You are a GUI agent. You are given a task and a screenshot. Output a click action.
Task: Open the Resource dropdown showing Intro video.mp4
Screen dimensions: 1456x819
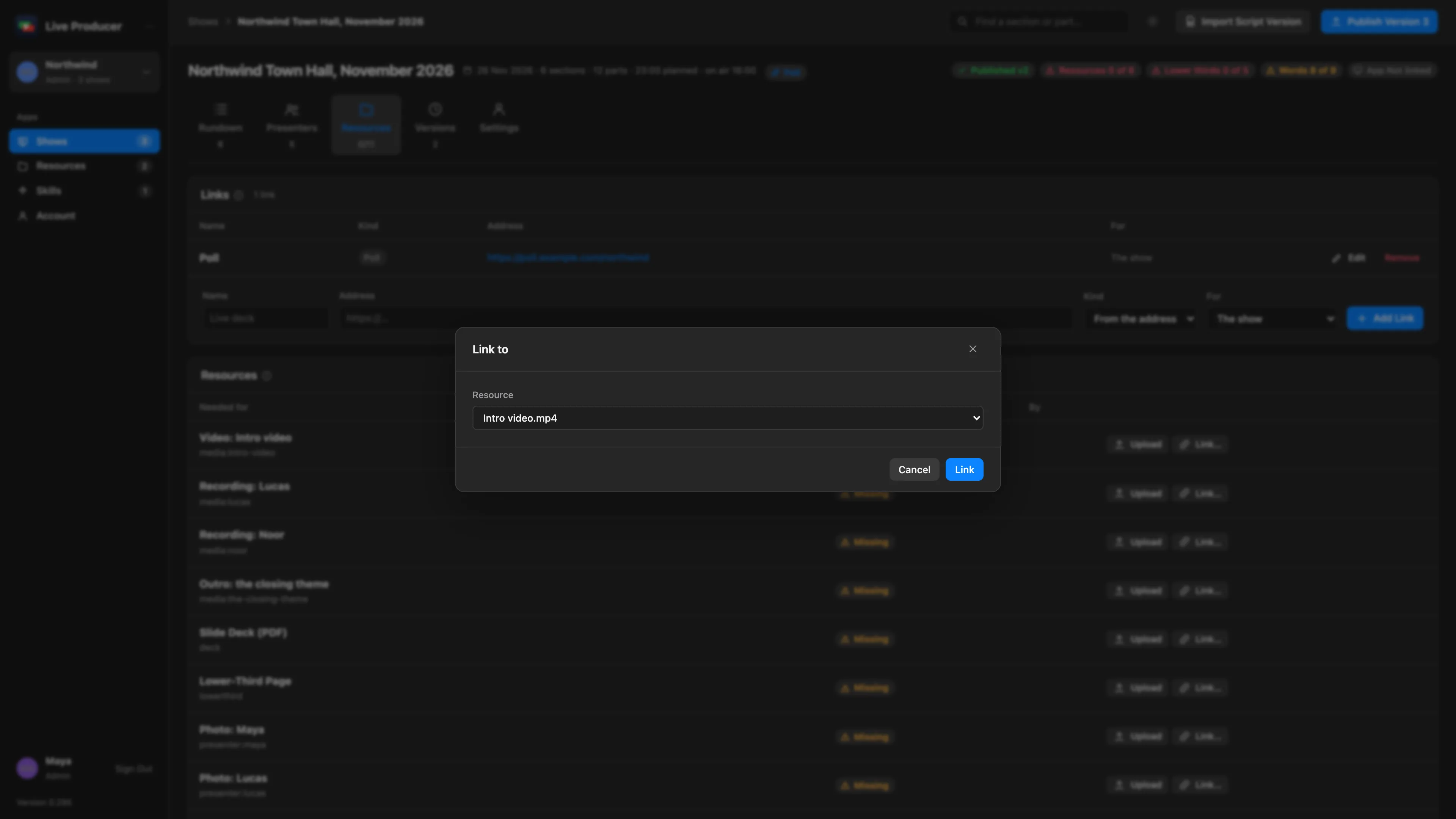[728, 418]
